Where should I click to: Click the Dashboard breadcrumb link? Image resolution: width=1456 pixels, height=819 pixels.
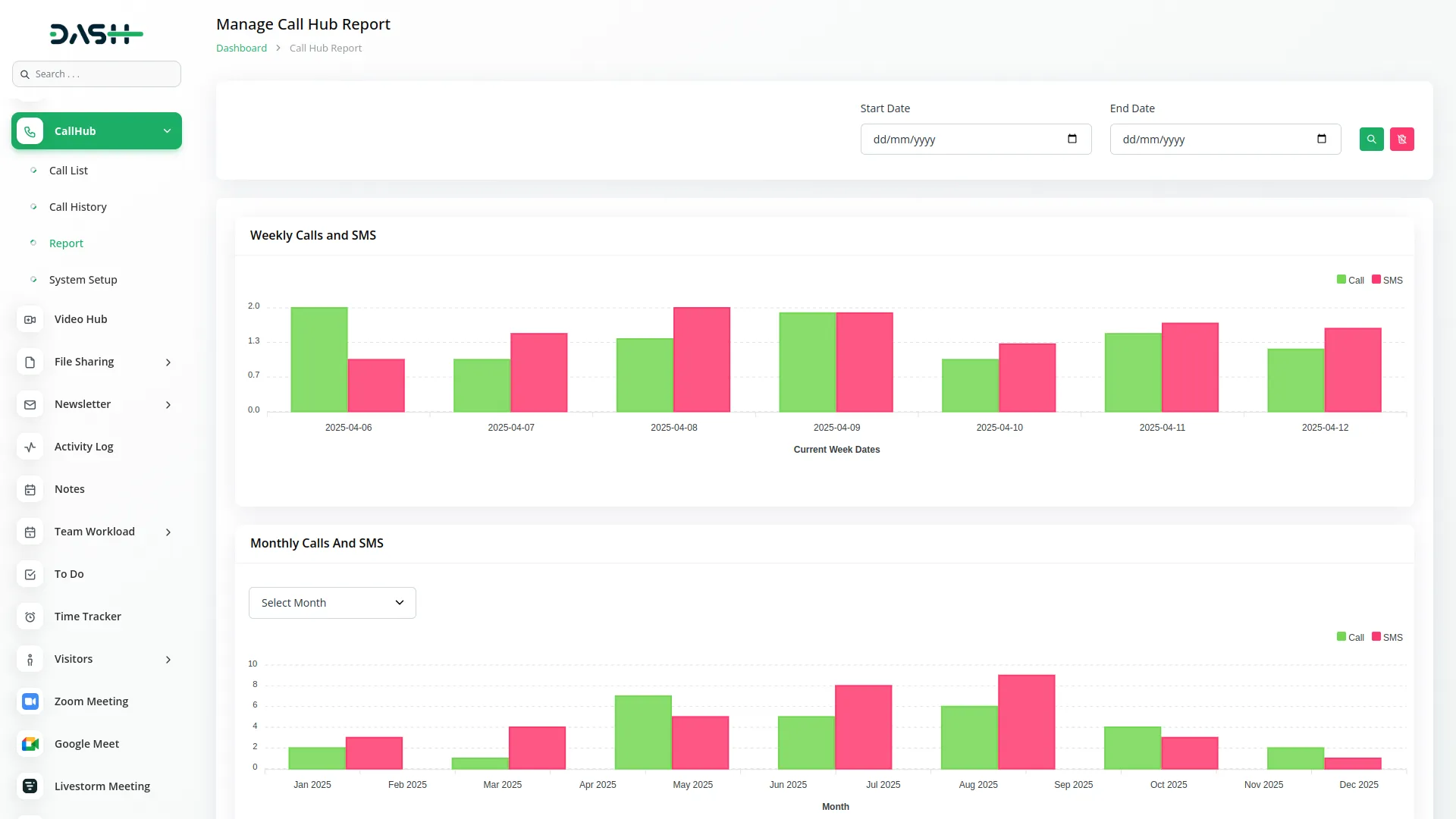pos(241,48)
